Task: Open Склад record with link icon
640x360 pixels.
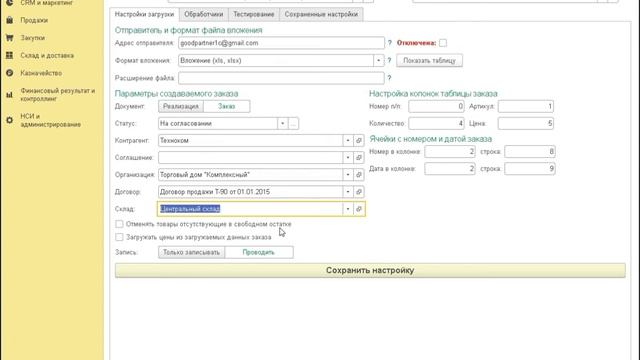Action: click(x=359, y=209)
